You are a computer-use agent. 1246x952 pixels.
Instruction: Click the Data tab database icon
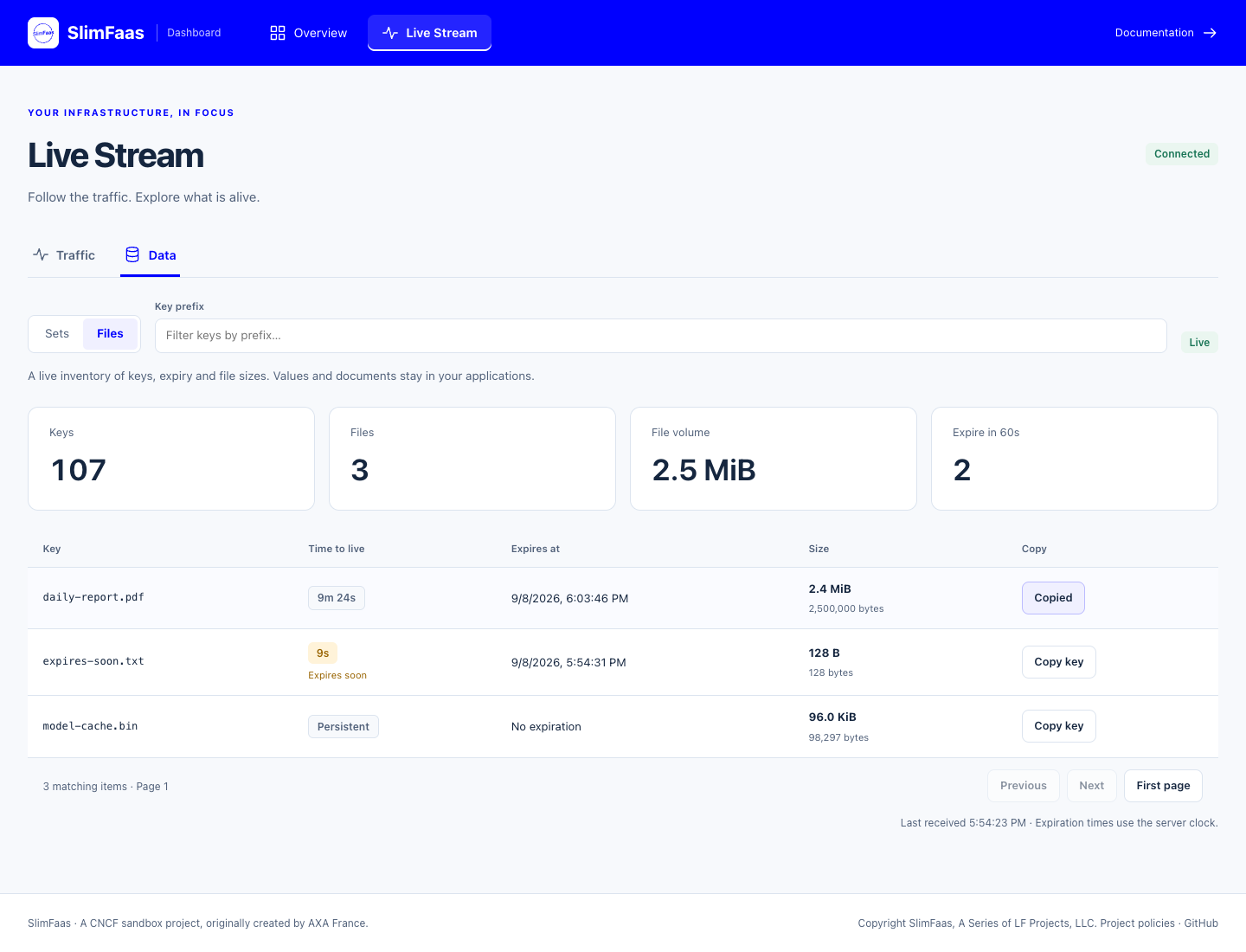point(132,254)
